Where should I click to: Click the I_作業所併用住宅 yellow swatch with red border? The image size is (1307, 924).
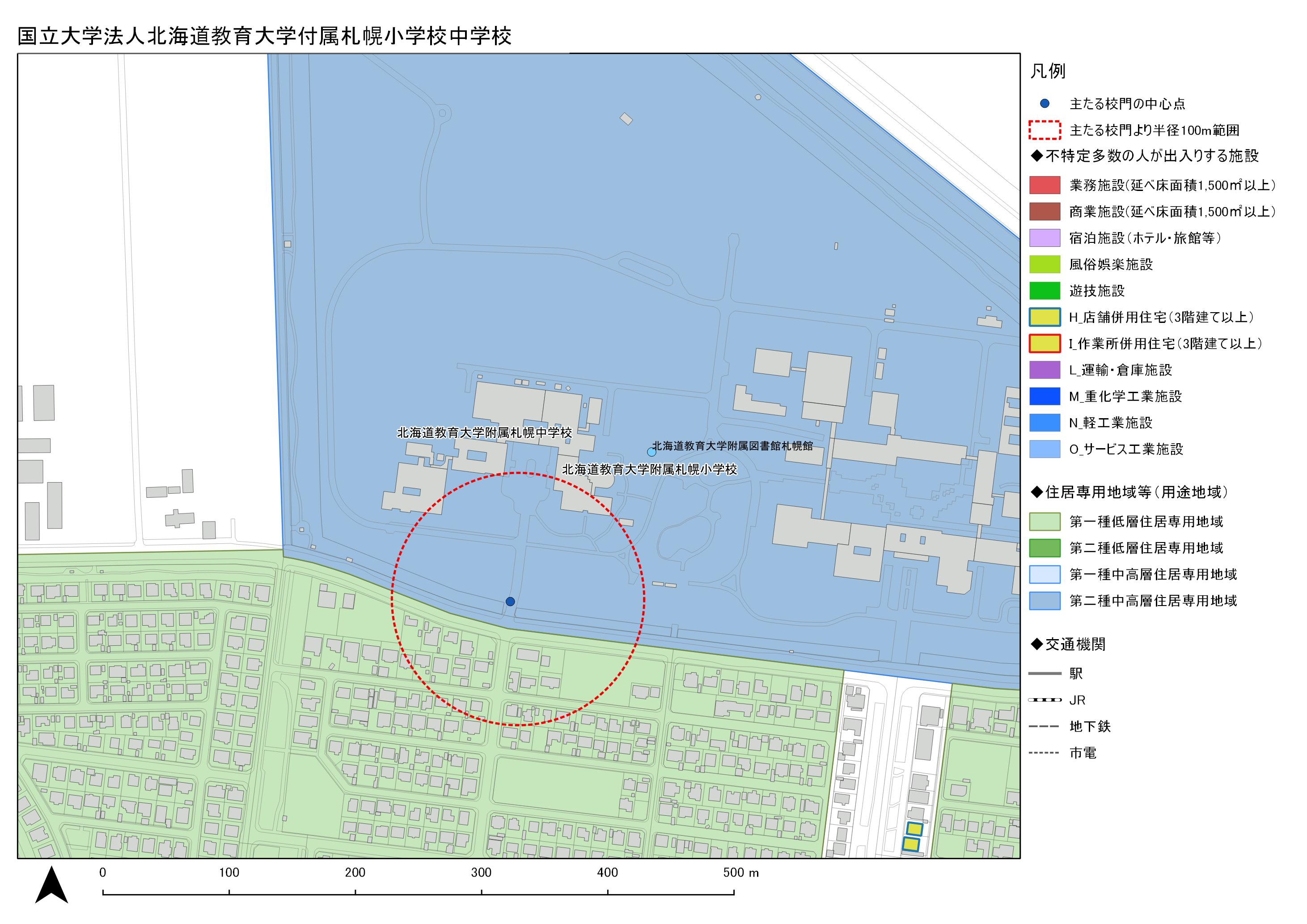click(x=1045, y=343)
